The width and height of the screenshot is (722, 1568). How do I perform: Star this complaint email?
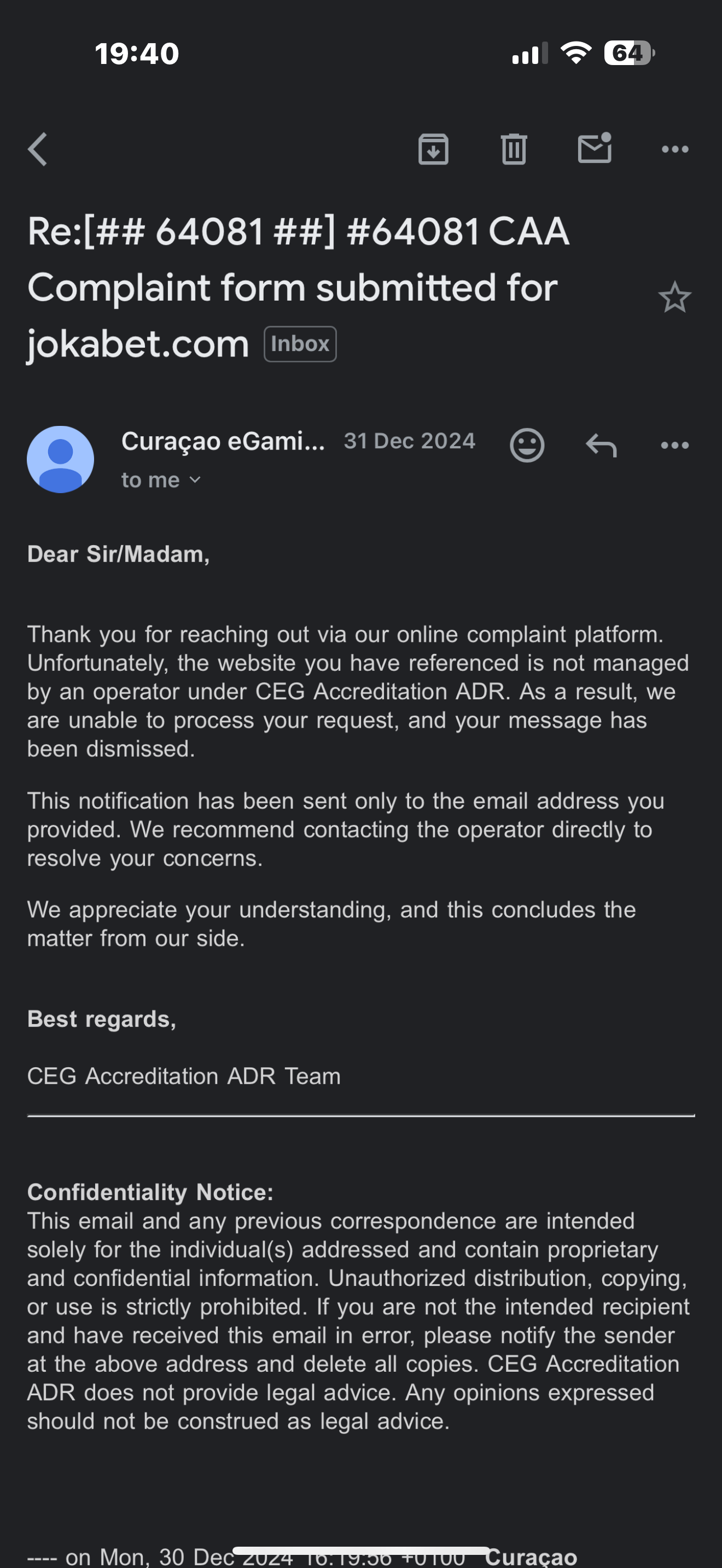click(x=674, y=297)
